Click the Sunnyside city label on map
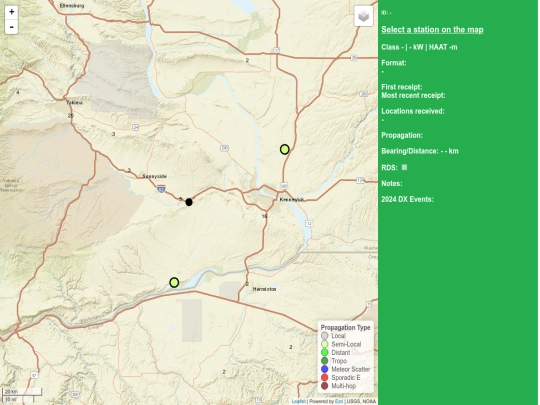This screenshot has width=540, height=405. point(155,176)
